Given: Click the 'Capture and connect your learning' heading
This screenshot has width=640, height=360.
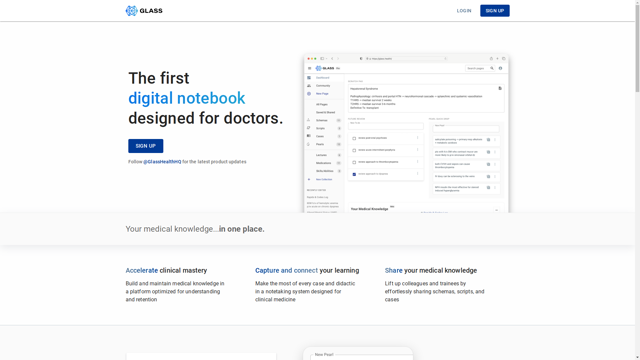Looking at the screenshot, I should [x=307, y=271].
